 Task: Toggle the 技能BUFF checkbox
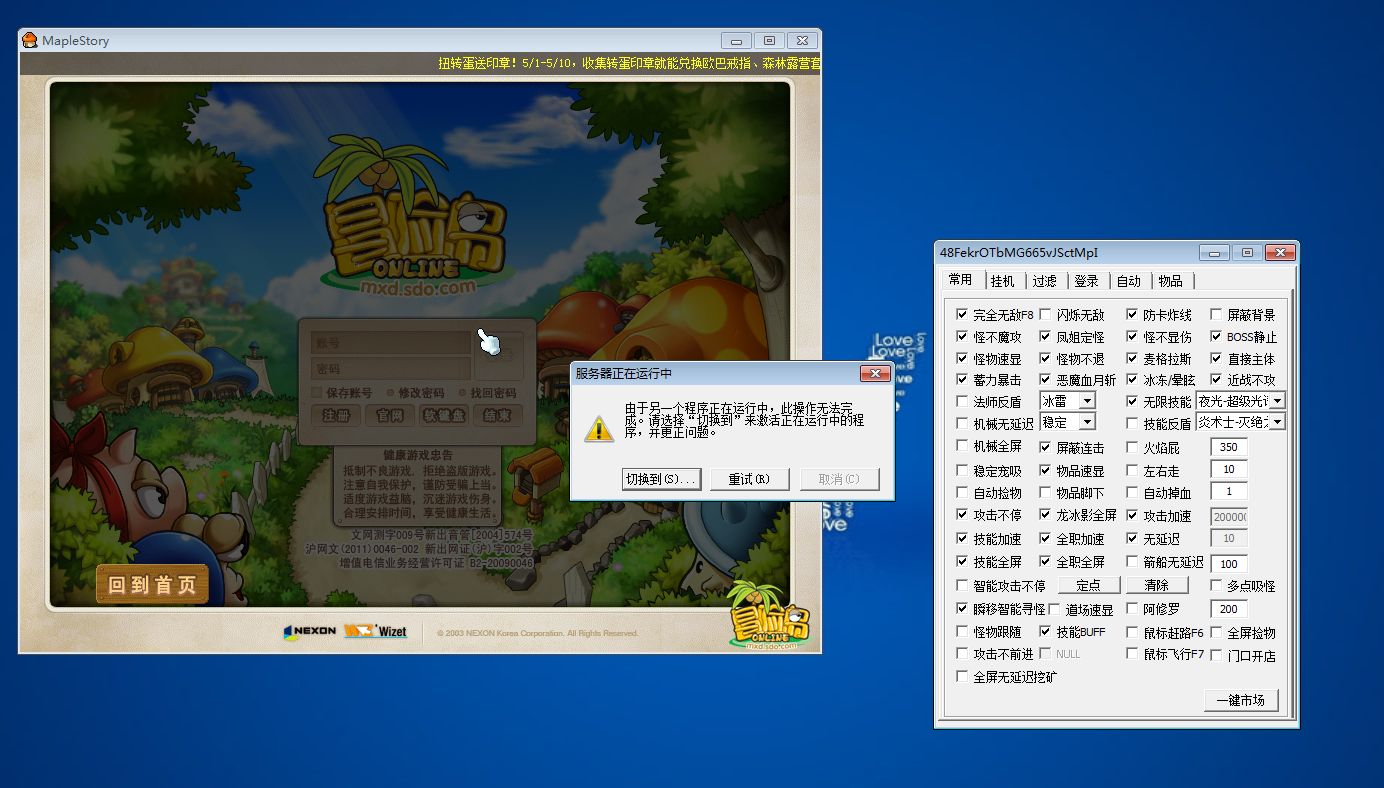coord(1045,632)
